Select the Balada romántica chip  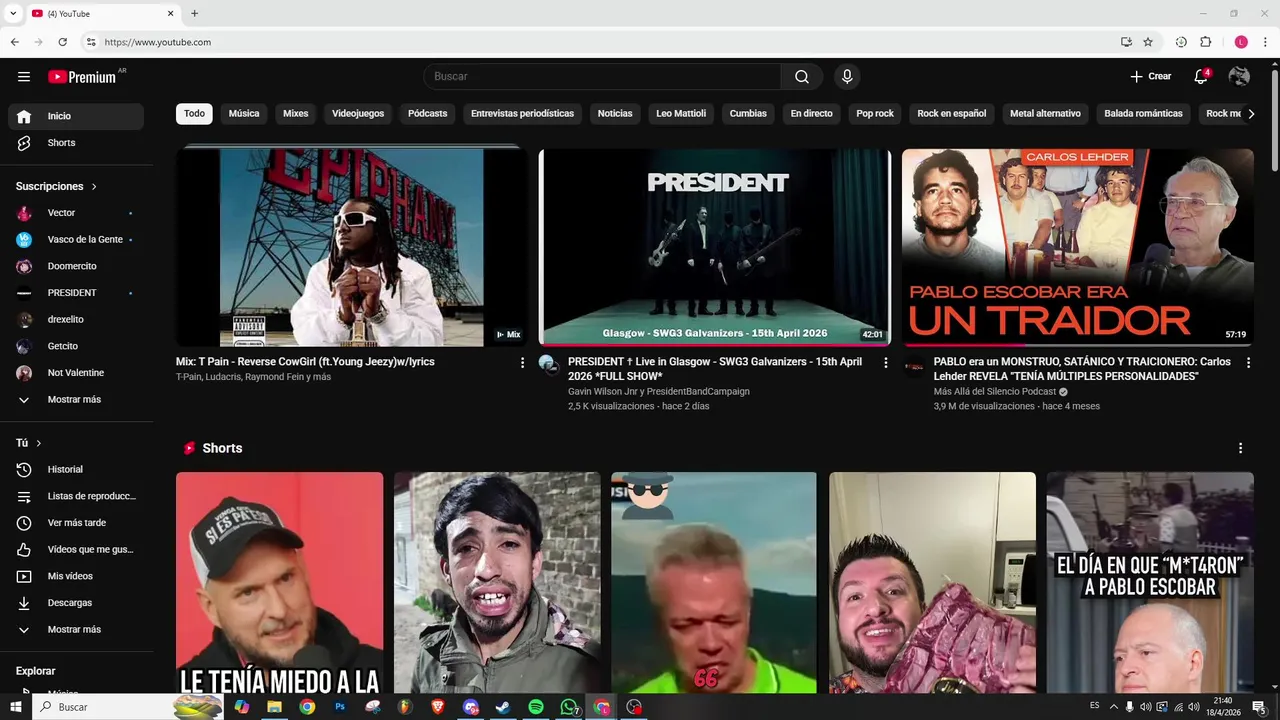(1143, 114)
